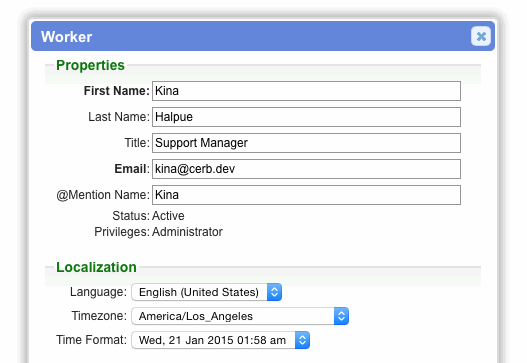Click the Properties section heading
The width and height of the screenshot is (527, 363).
pos(90,65)
